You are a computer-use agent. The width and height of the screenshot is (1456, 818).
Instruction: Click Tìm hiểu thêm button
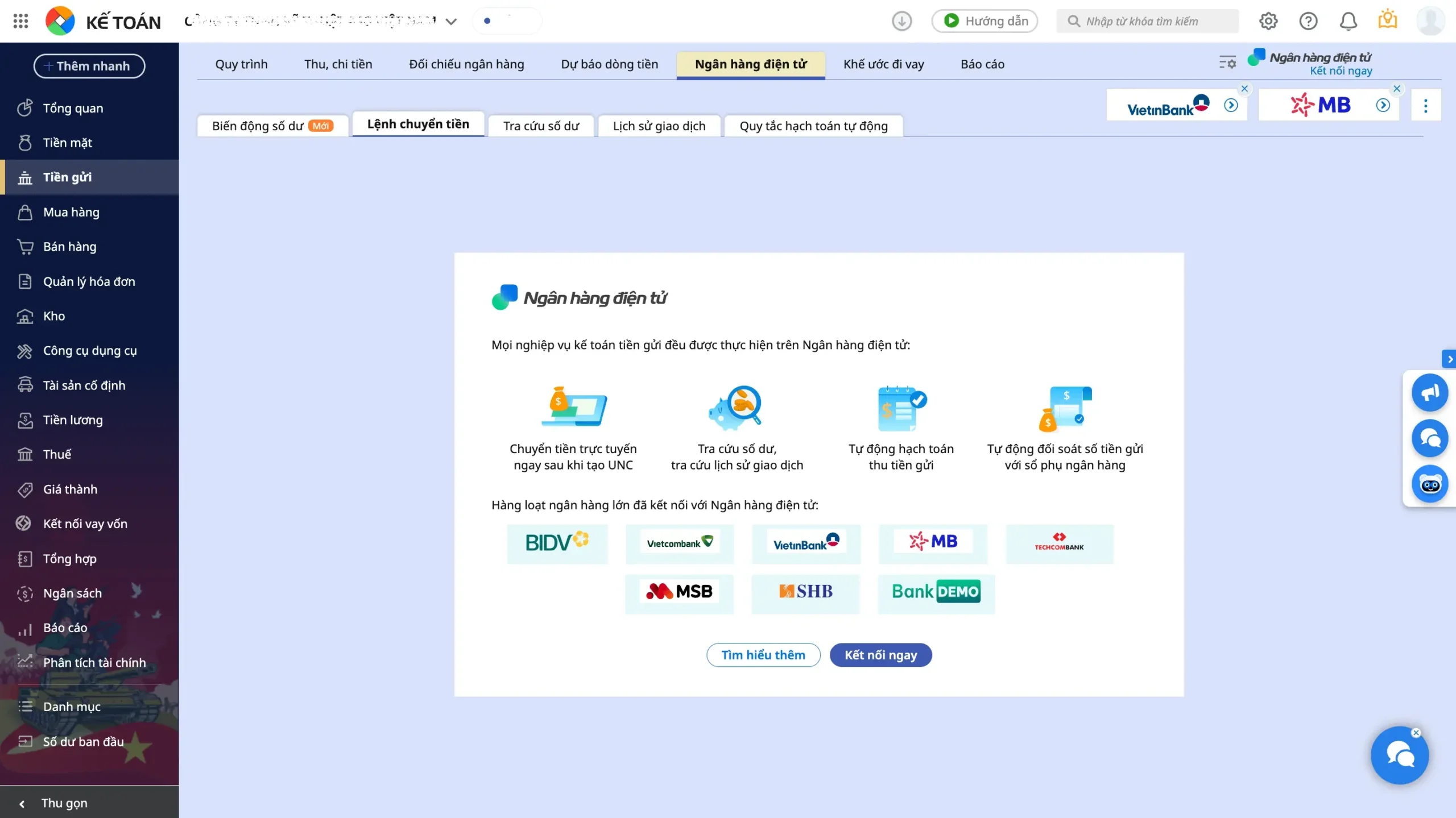(x=763, y=655)
